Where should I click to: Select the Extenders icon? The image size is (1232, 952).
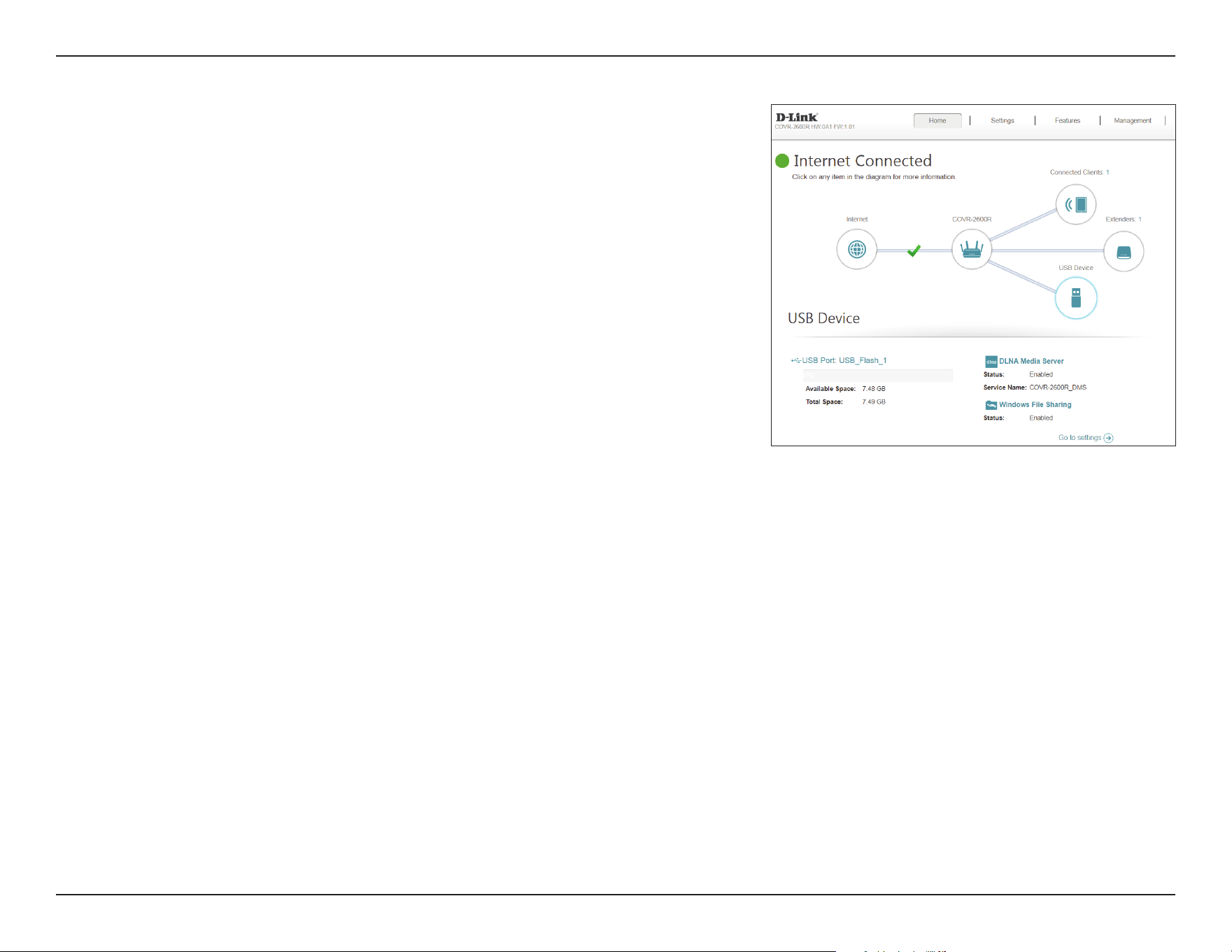pos(1124,252)
